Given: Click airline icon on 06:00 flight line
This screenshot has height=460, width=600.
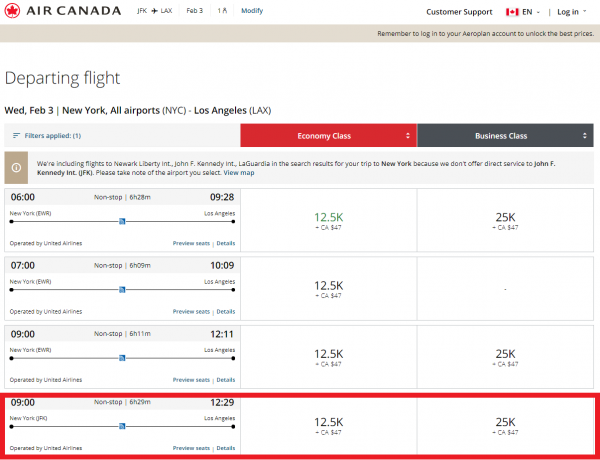Looking at the screenshot, I should point(122,221).
